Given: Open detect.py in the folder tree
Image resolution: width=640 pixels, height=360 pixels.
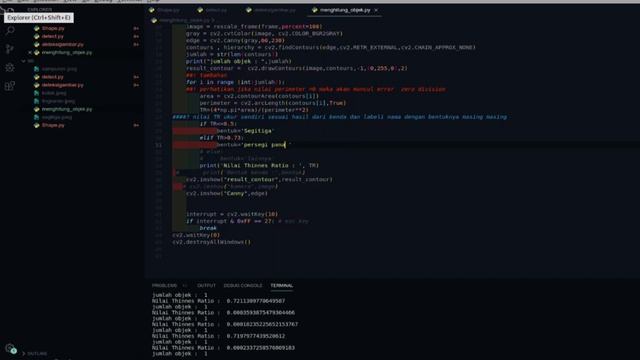Looking at the screenshot, I should 53,77.
